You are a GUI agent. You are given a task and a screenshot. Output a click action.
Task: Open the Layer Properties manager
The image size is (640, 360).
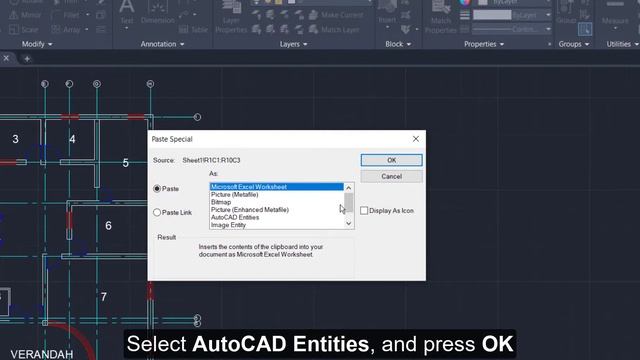[x=231, y=17]
